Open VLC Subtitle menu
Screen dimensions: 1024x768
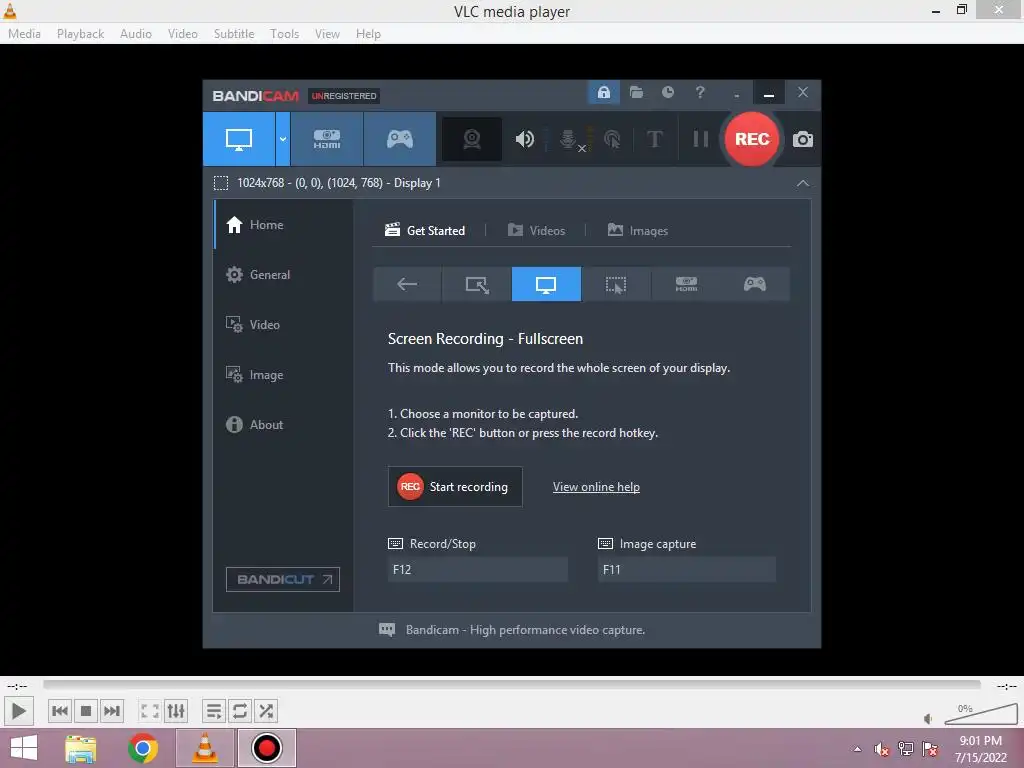tap(234, 34)
